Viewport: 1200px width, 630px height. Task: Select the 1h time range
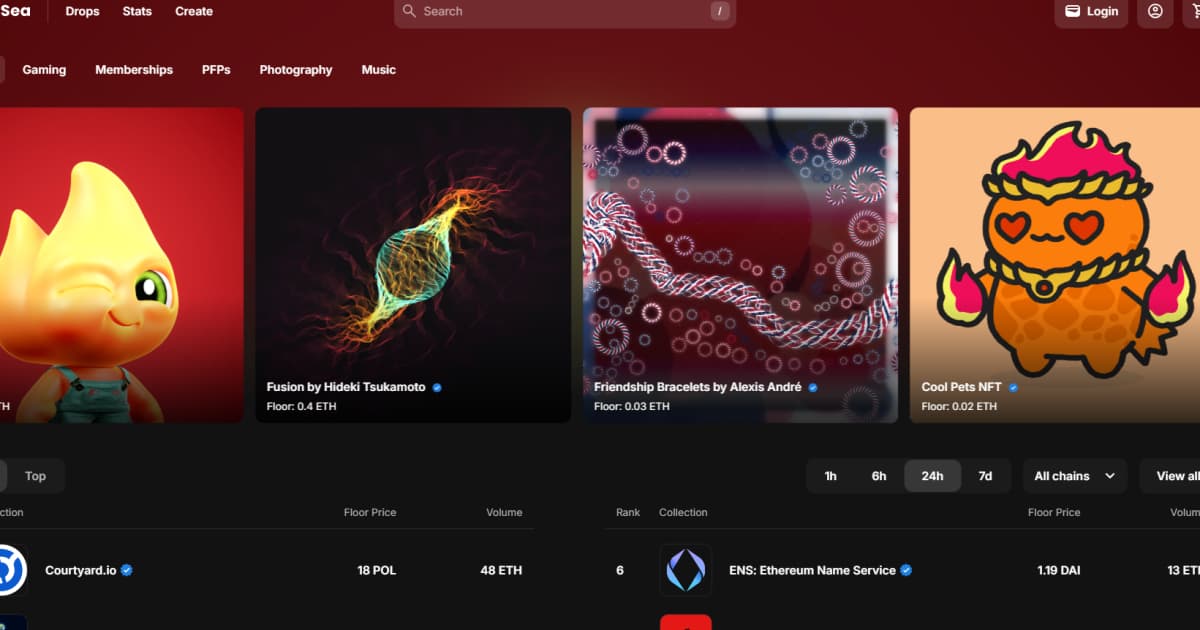click(x=830, y=476)
